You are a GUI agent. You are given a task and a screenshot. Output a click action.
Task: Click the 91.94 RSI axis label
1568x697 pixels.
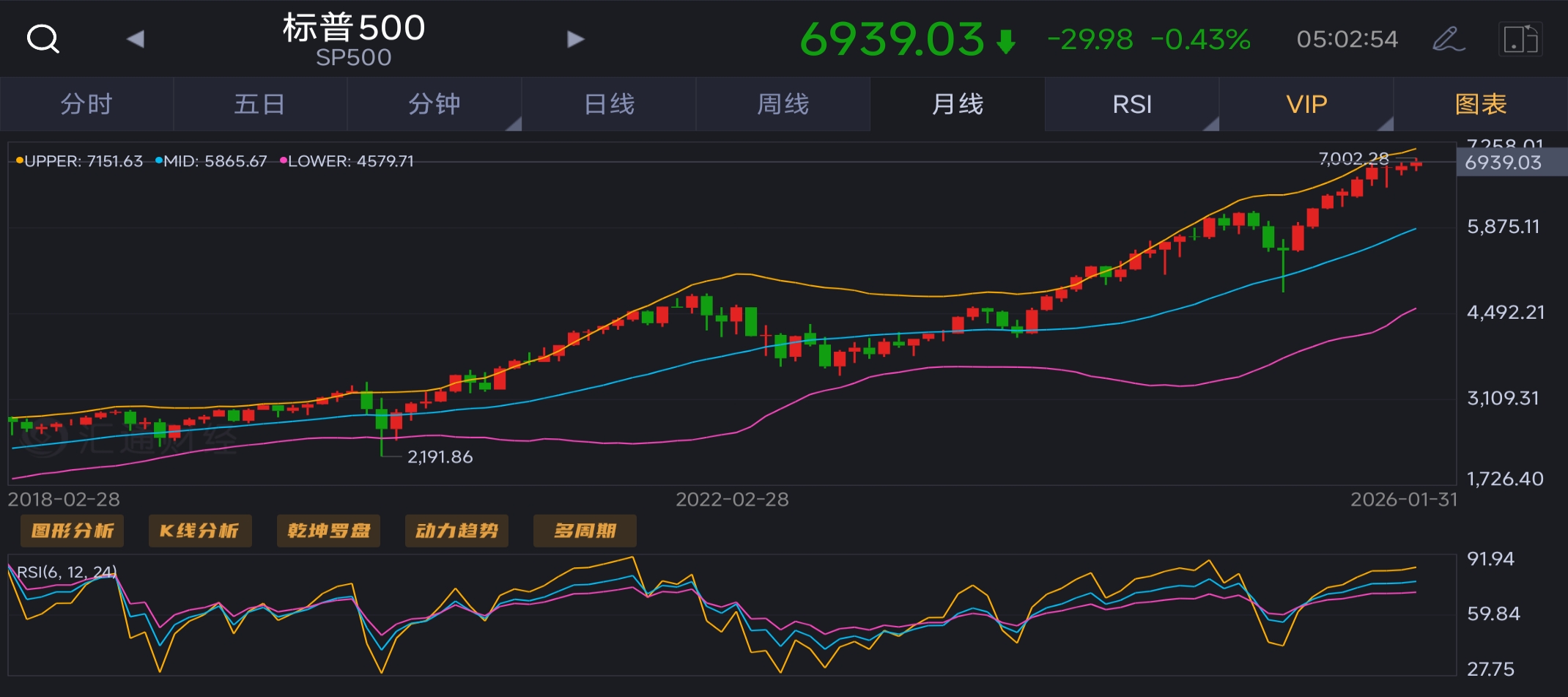tap(1490, 559)
